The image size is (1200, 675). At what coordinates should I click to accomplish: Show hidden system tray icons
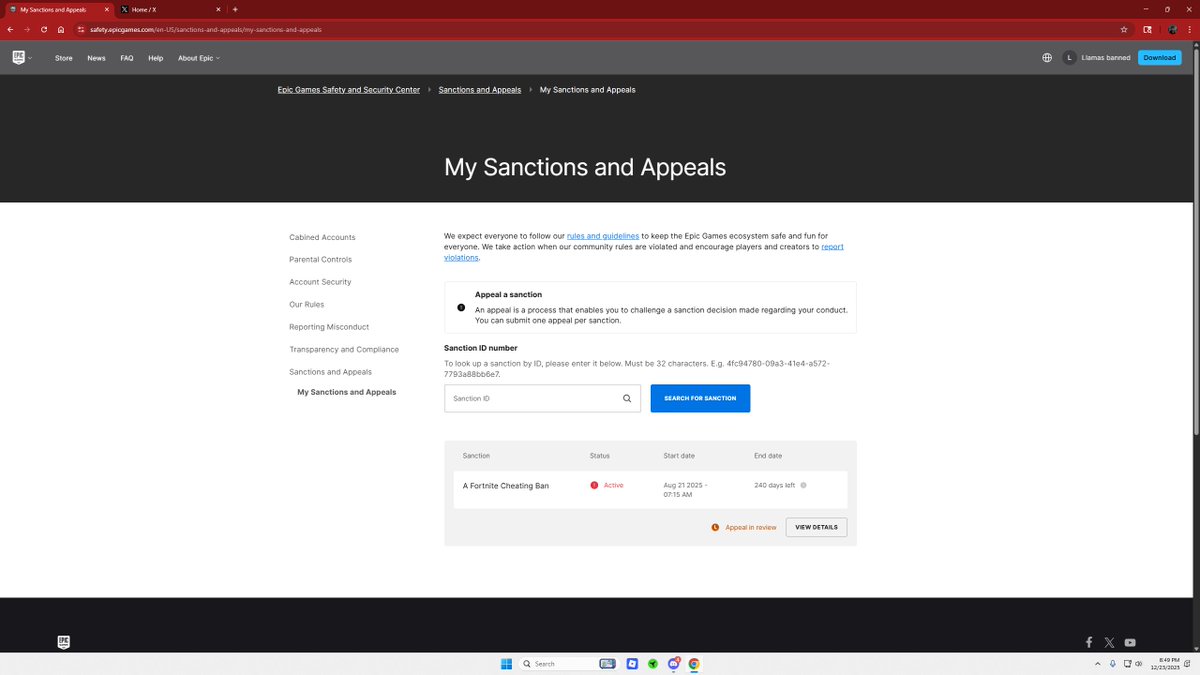(1098, 664)
